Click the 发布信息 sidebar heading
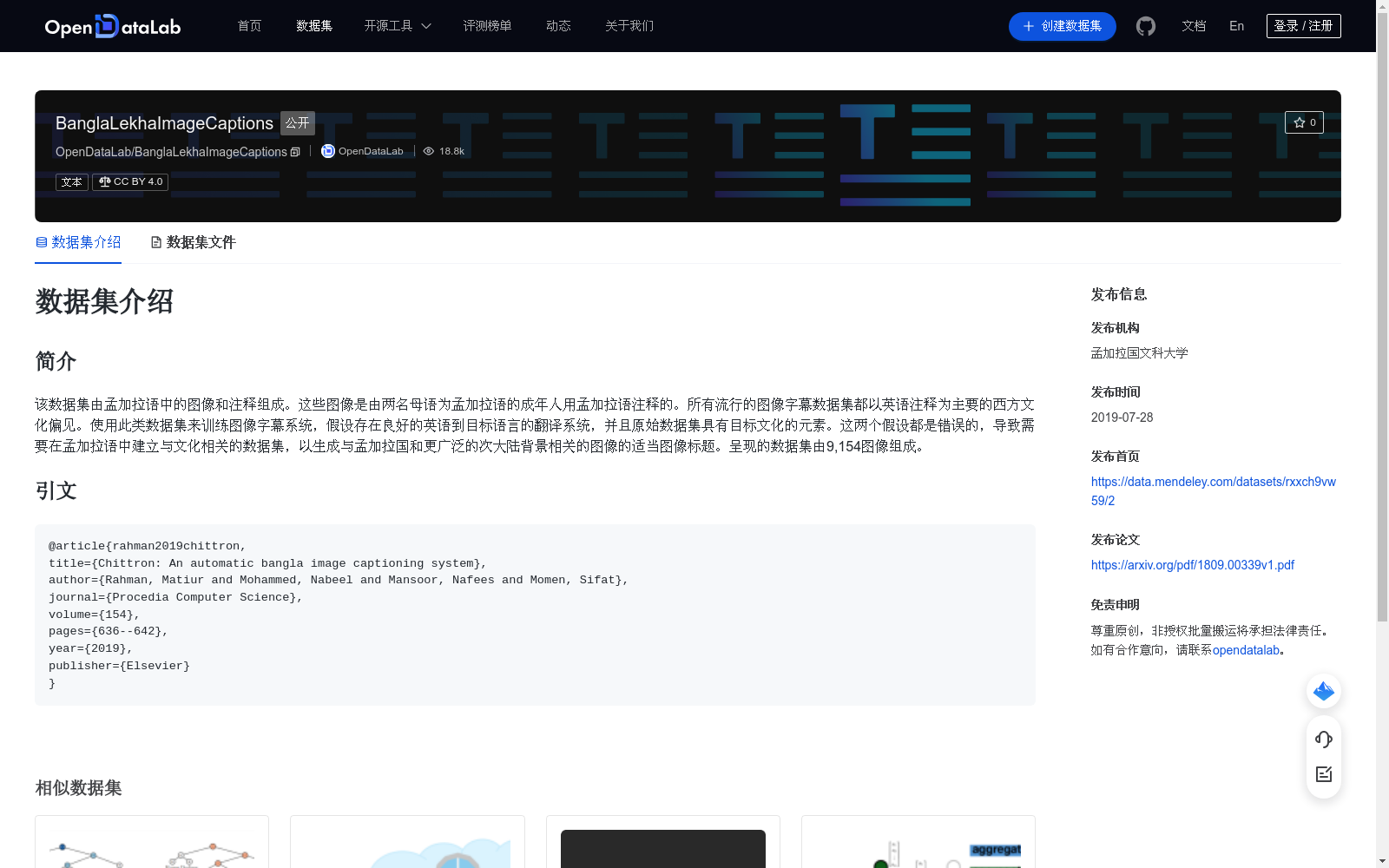Image resolution: width=1389 pixels, height=868 pixels. (1119, 294)
